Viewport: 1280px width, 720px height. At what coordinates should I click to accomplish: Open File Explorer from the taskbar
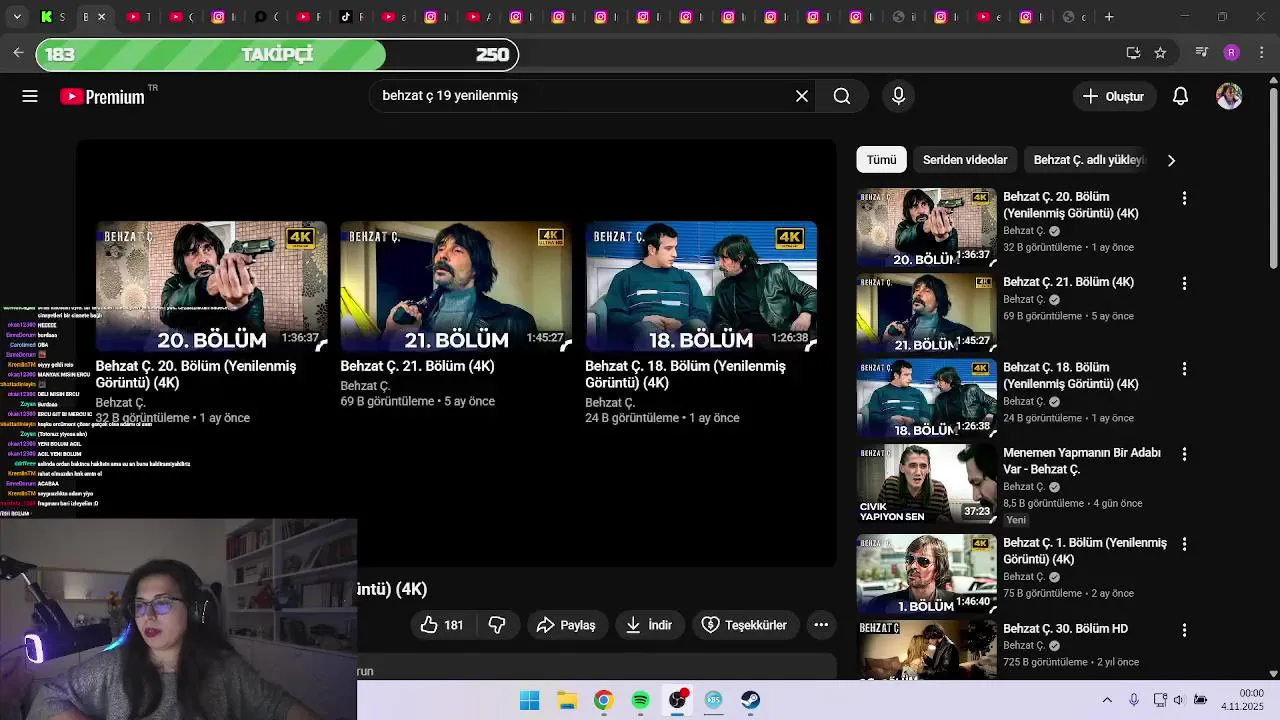click(567, 700)
